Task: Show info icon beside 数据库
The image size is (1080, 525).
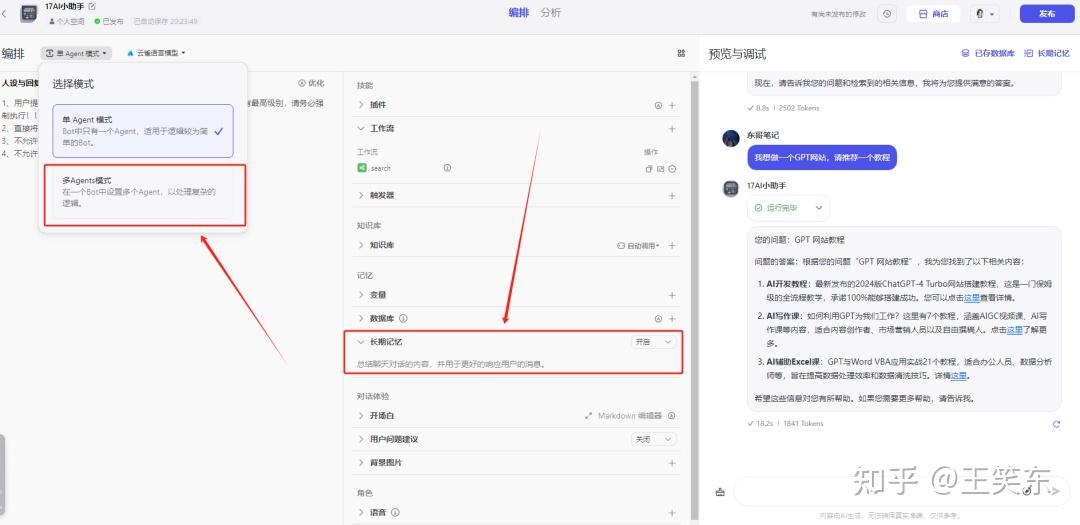Action: pos(404,318)
